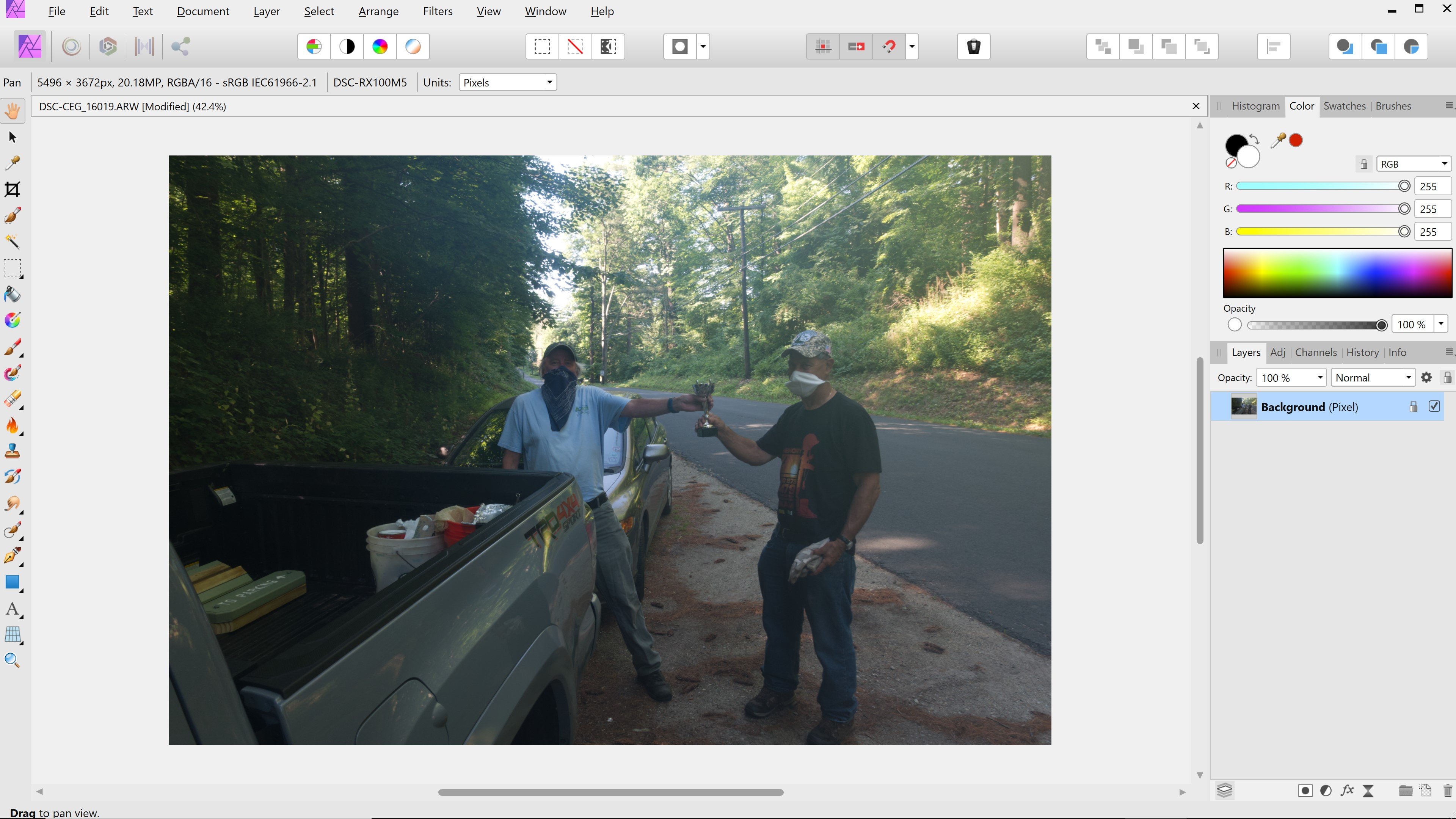Screen dimensions: 1456x819
Task: Select the Artistic Text tool
Action: [x=13, y=609]
